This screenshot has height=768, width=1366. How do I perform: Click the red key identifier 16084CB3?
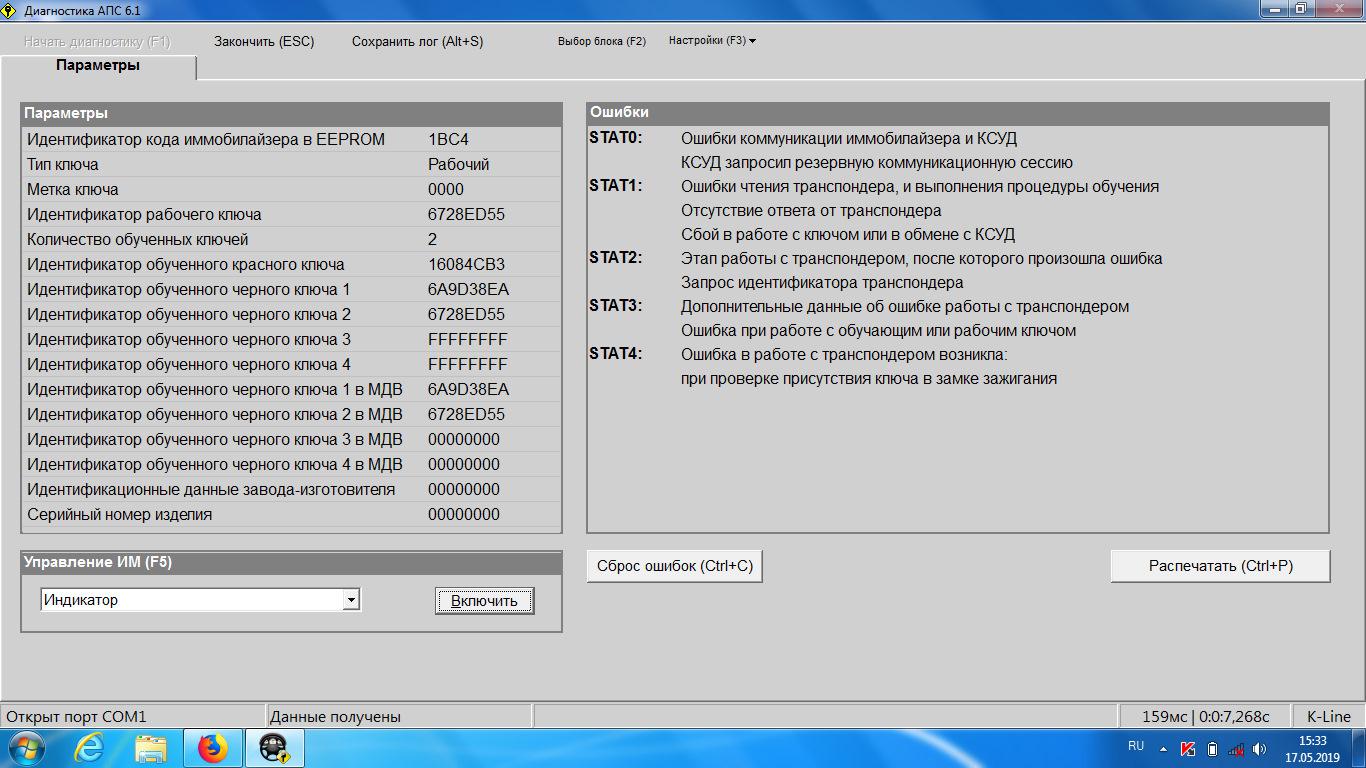pyautogui.click(x=466, y=265)
